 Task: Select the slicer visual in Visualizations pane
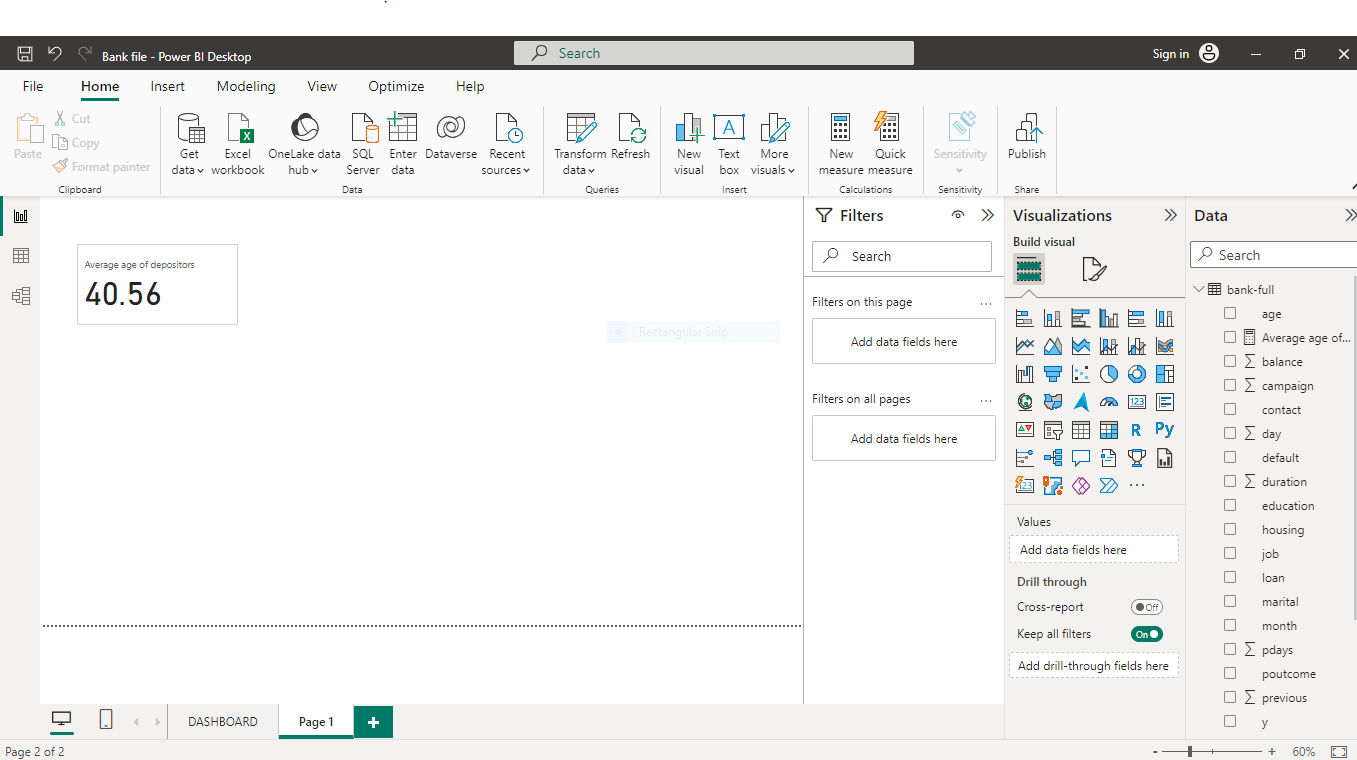click(x=1052, y=429)
